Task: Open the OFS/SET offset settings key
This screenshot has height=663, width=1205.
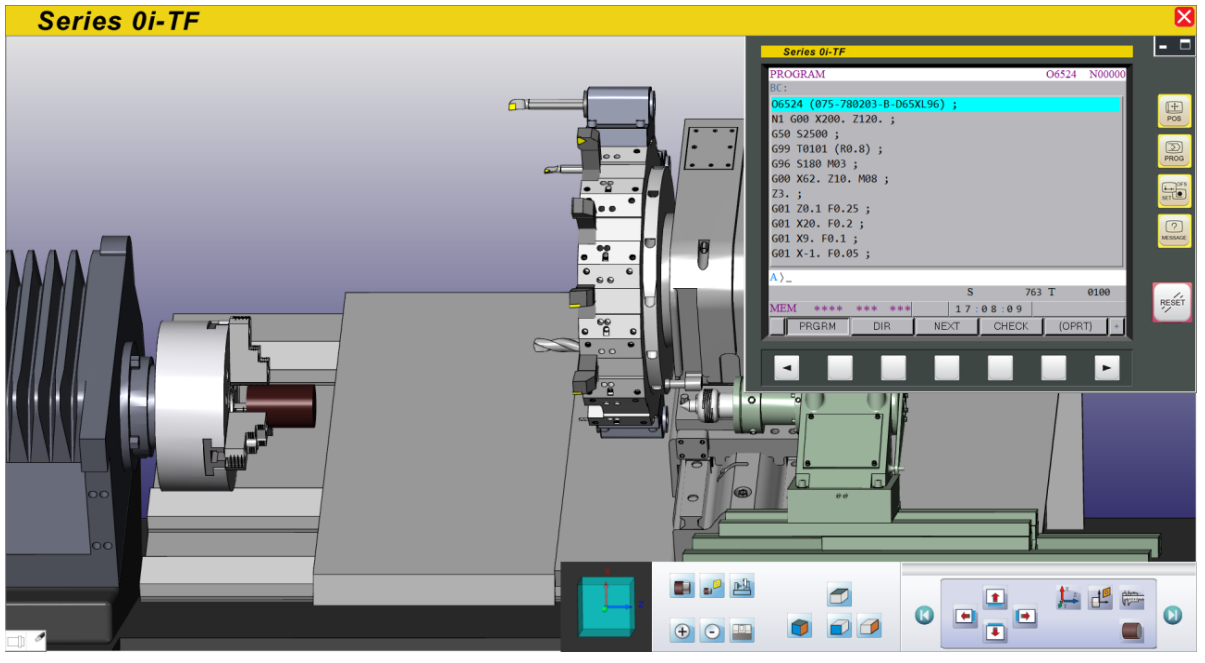Action: (x=1174, y=191)
